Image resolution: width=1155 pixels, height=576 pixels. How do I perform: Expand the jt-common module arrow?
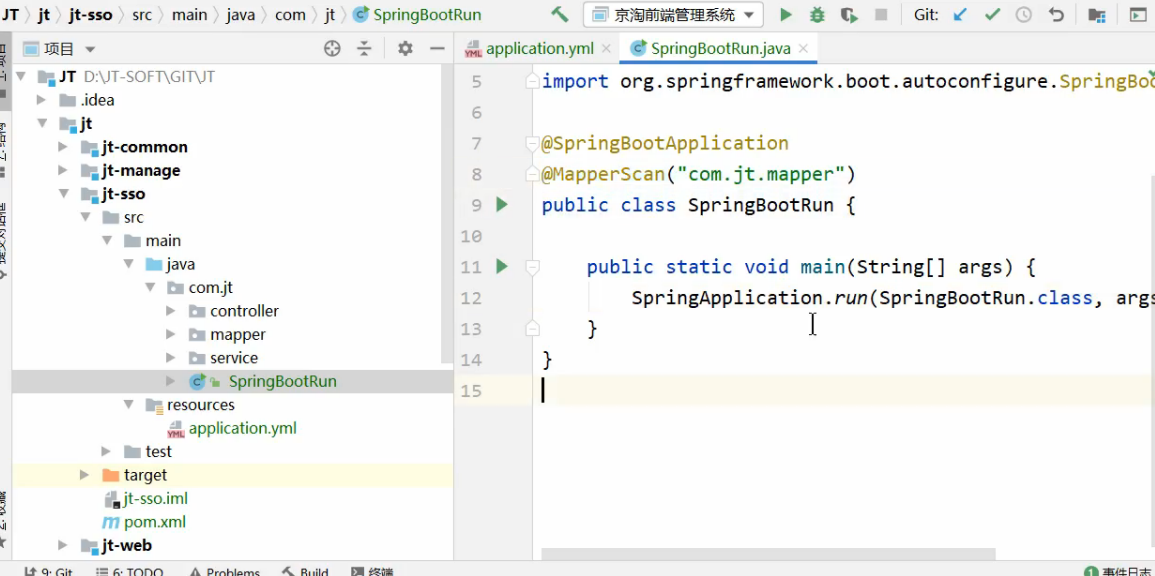click(63, 147)
